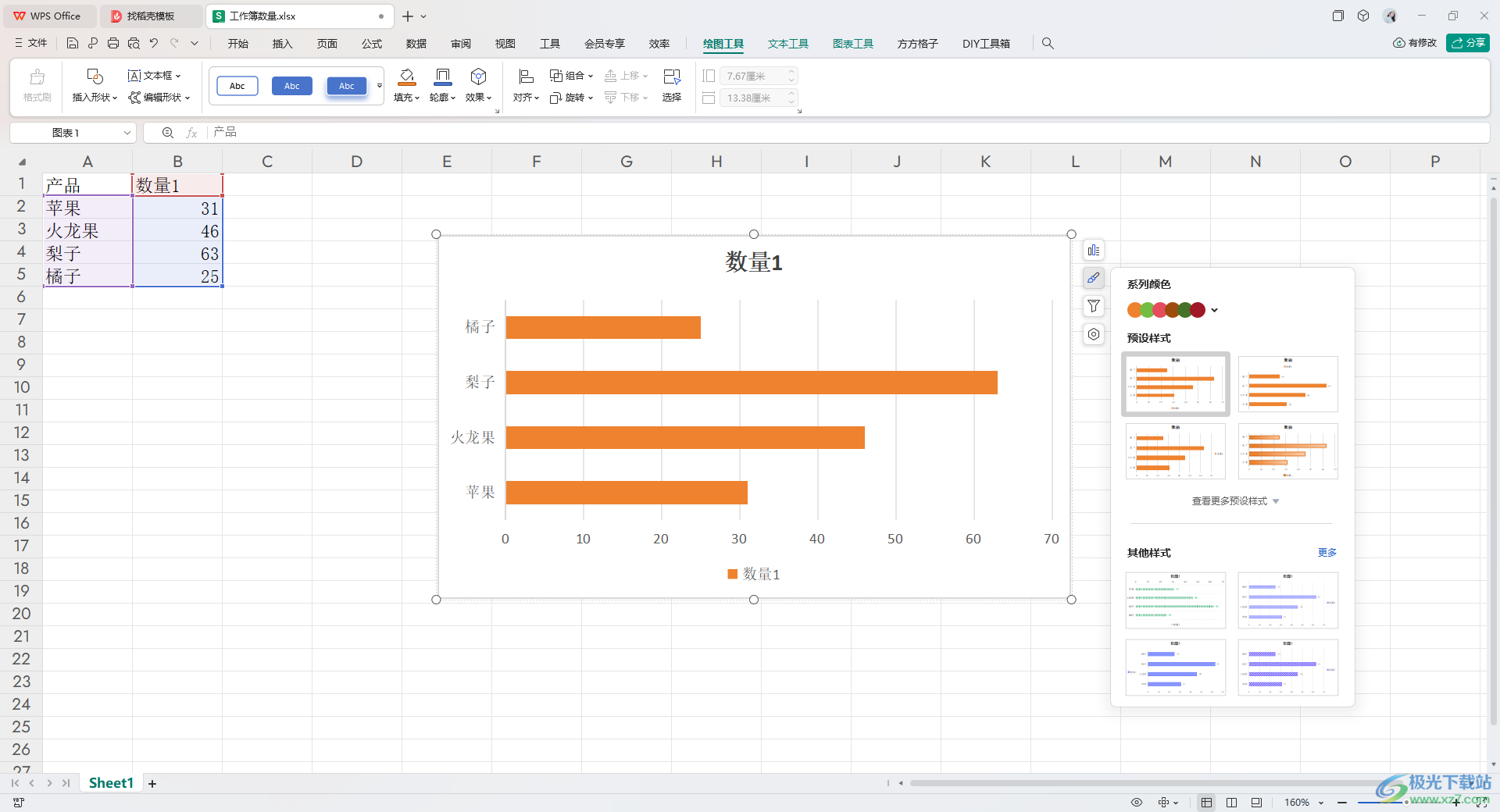
Task: Click the Effects (效果) cube icon
Action: point(478,77)
